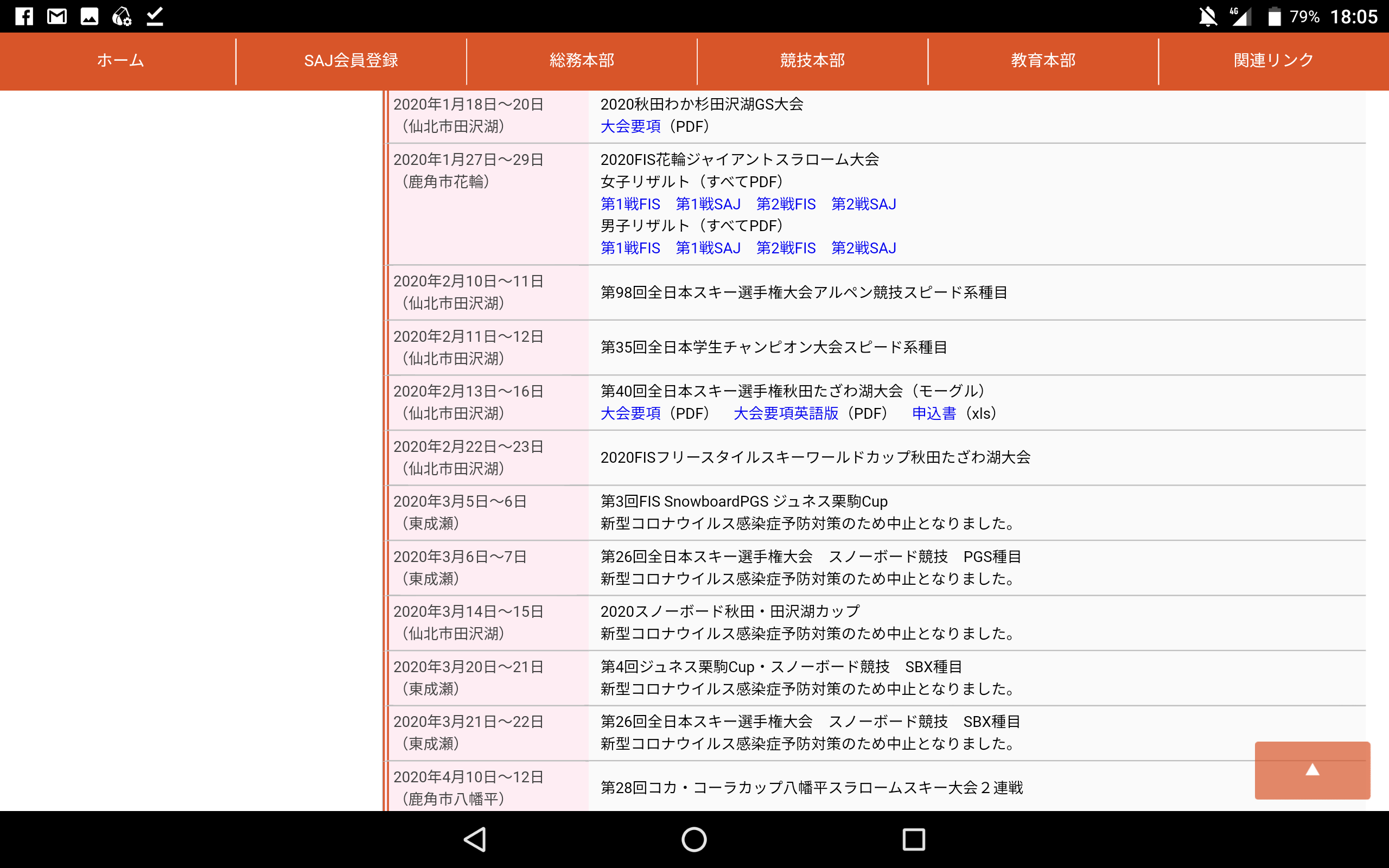Tap the battery status icon

[x=1274, y=16]
